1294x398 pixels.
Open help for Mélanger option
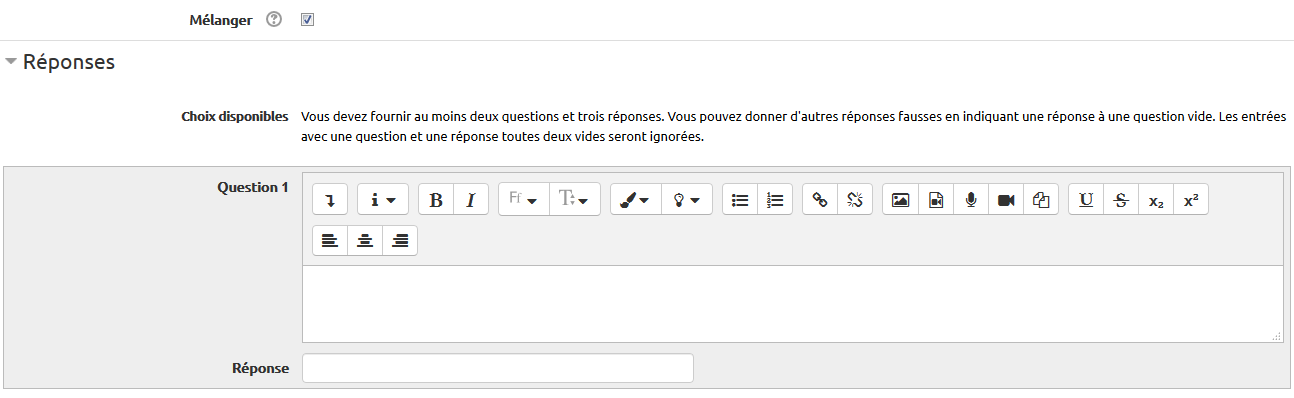click(x=274, y=20)
